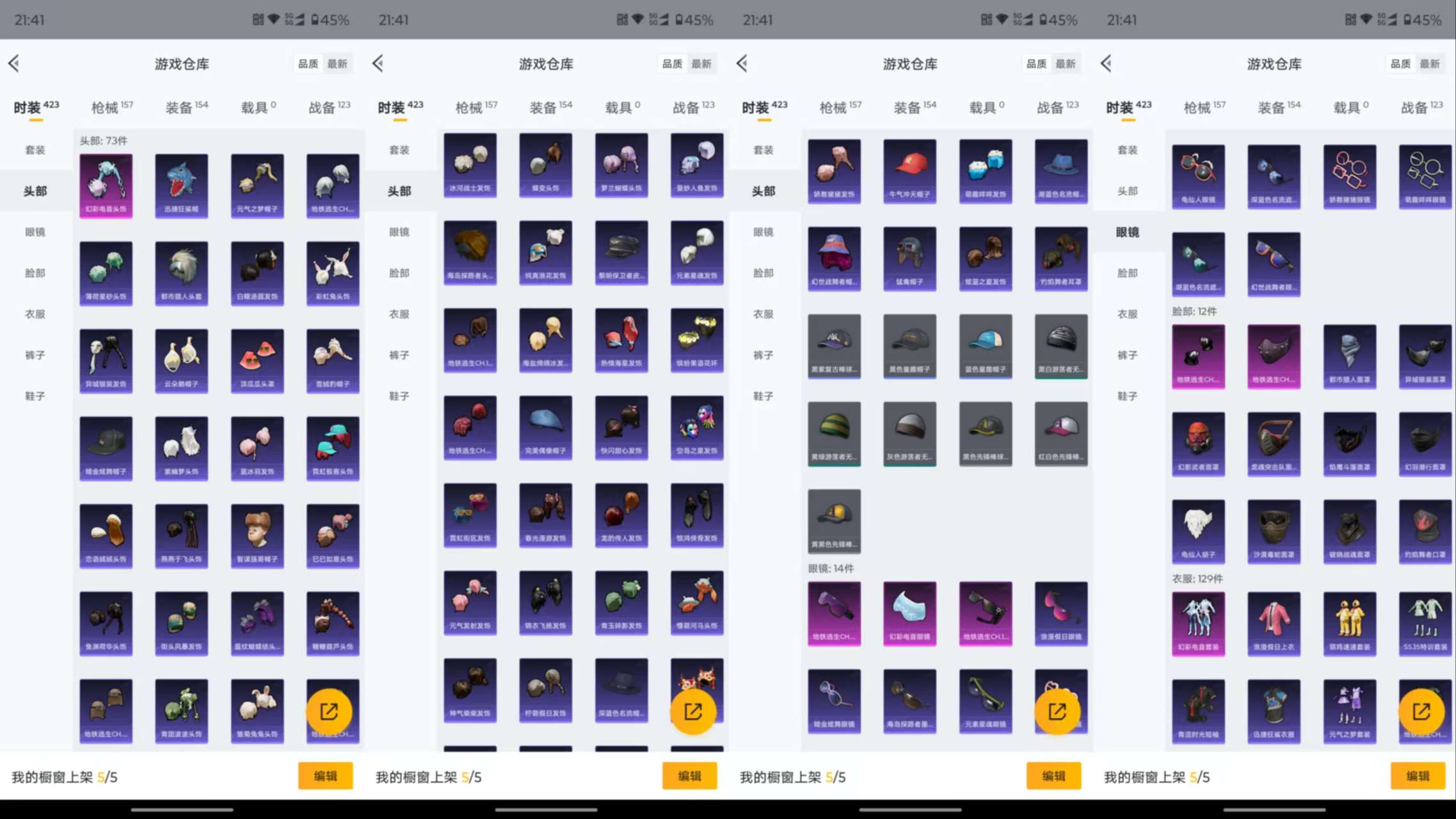Switch sort to 最新 in panel listing 头部: 73件
The image size is (1456, 819).
(x=337, y=64)
